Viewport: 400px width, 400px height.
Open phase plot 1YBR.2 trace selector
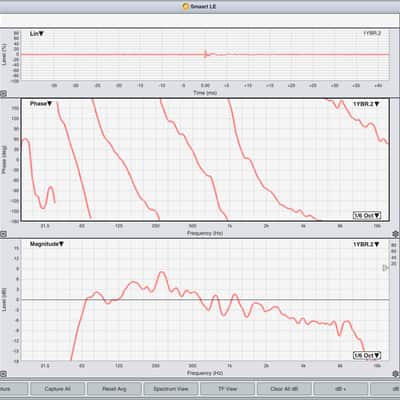366,104
